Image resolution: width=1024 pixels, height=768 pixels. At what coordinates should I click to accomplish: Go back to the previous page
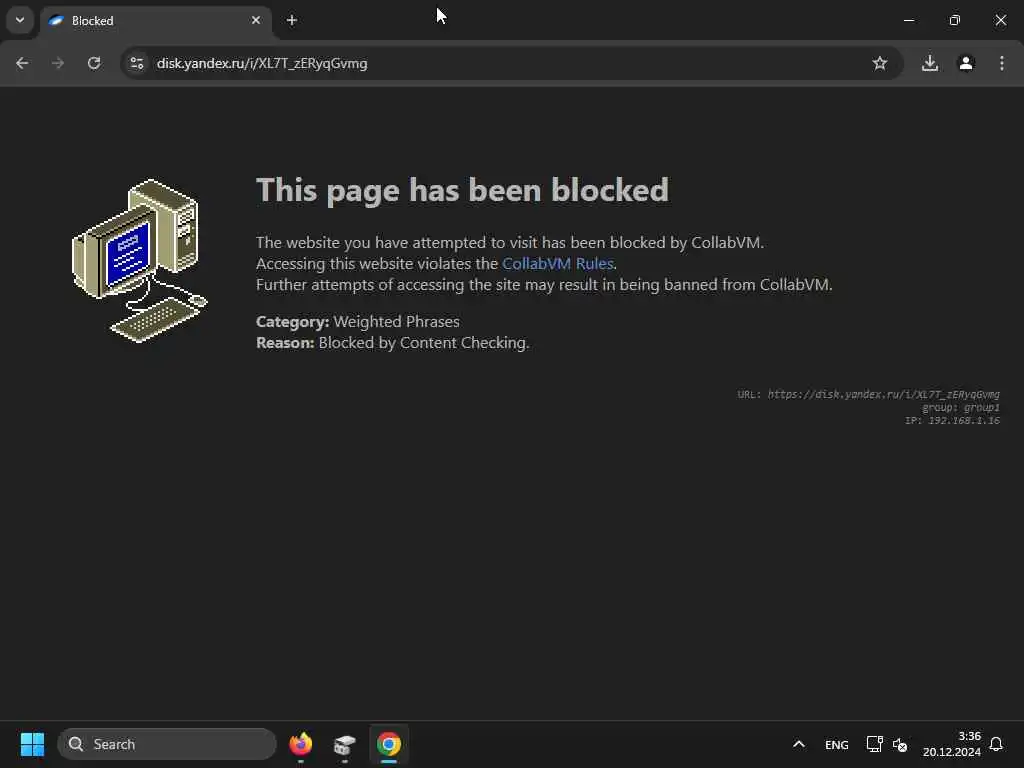tap(22, 63)
